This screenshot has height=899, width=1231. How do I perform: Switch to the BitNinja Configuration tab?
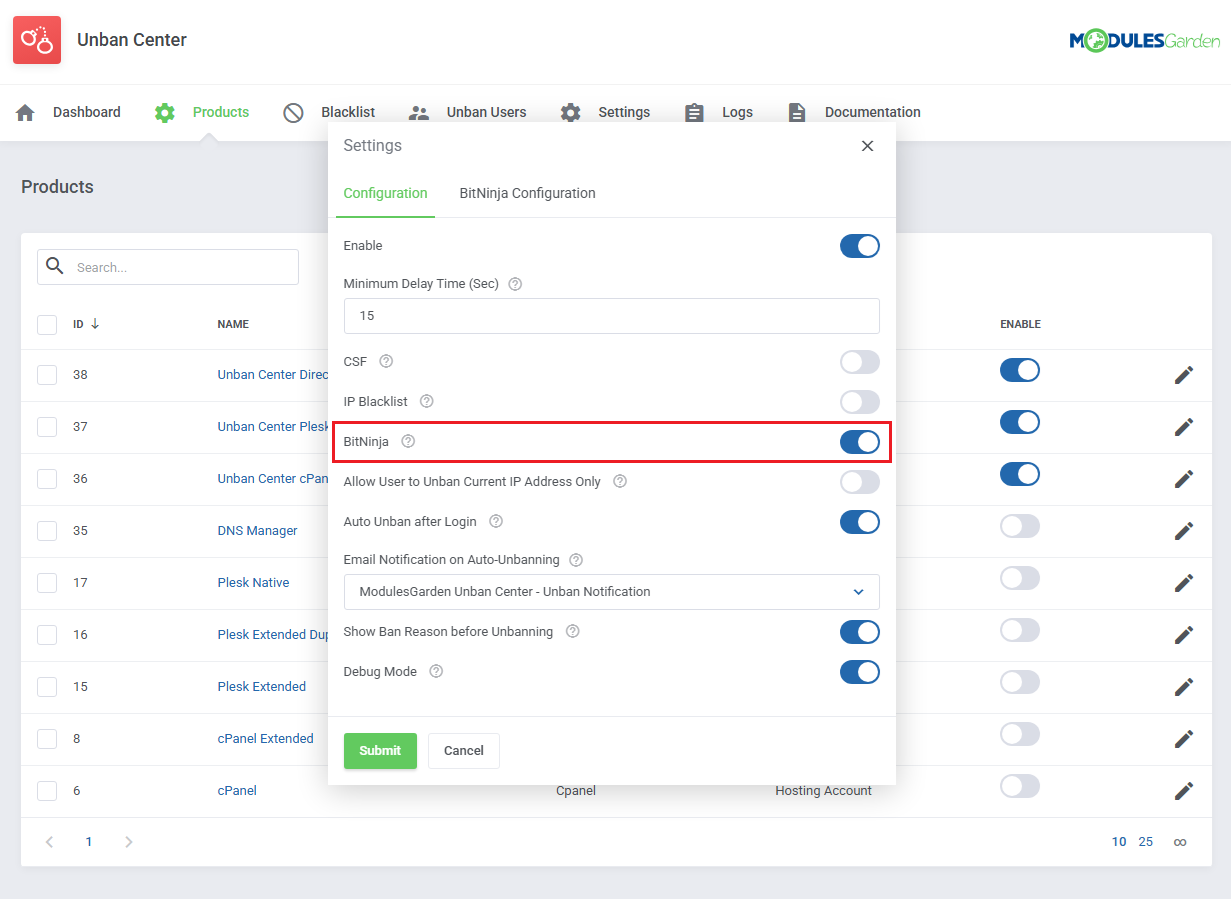(x=527, y=193)
